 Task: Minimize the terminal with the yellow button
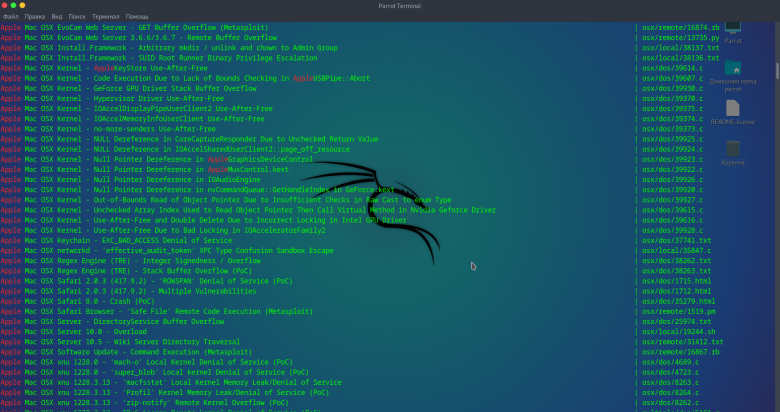coord(22,5)
